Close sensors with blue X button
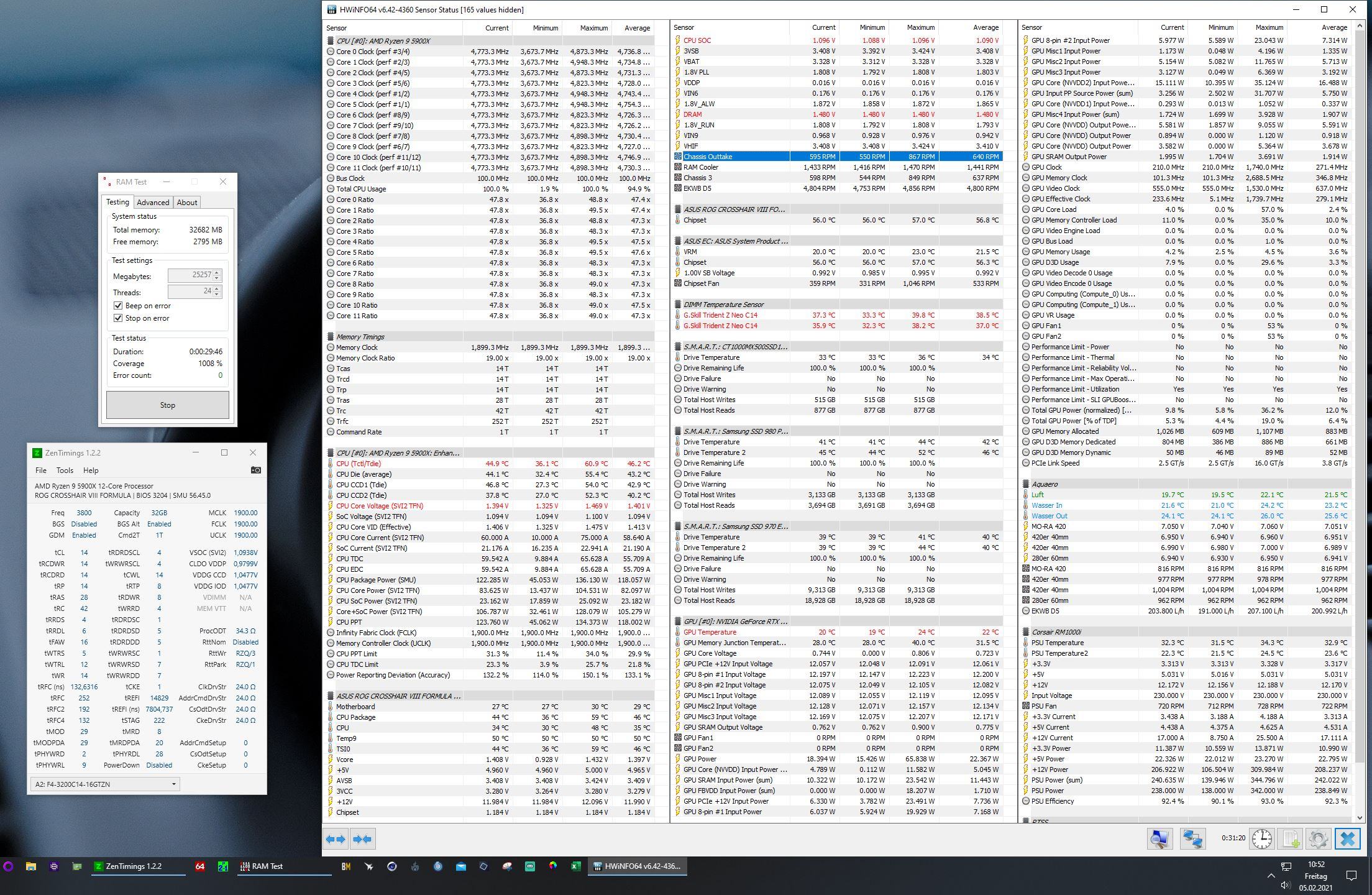Image resolution: width=1372 pixels, height=895 pixels. [1347, 839]
